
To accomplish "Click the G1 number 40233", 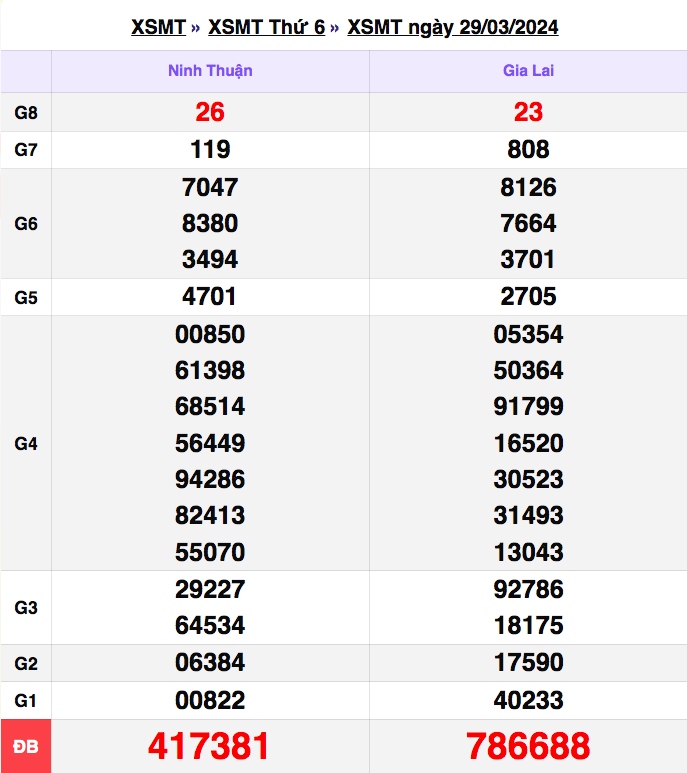I will coord(528,700).
